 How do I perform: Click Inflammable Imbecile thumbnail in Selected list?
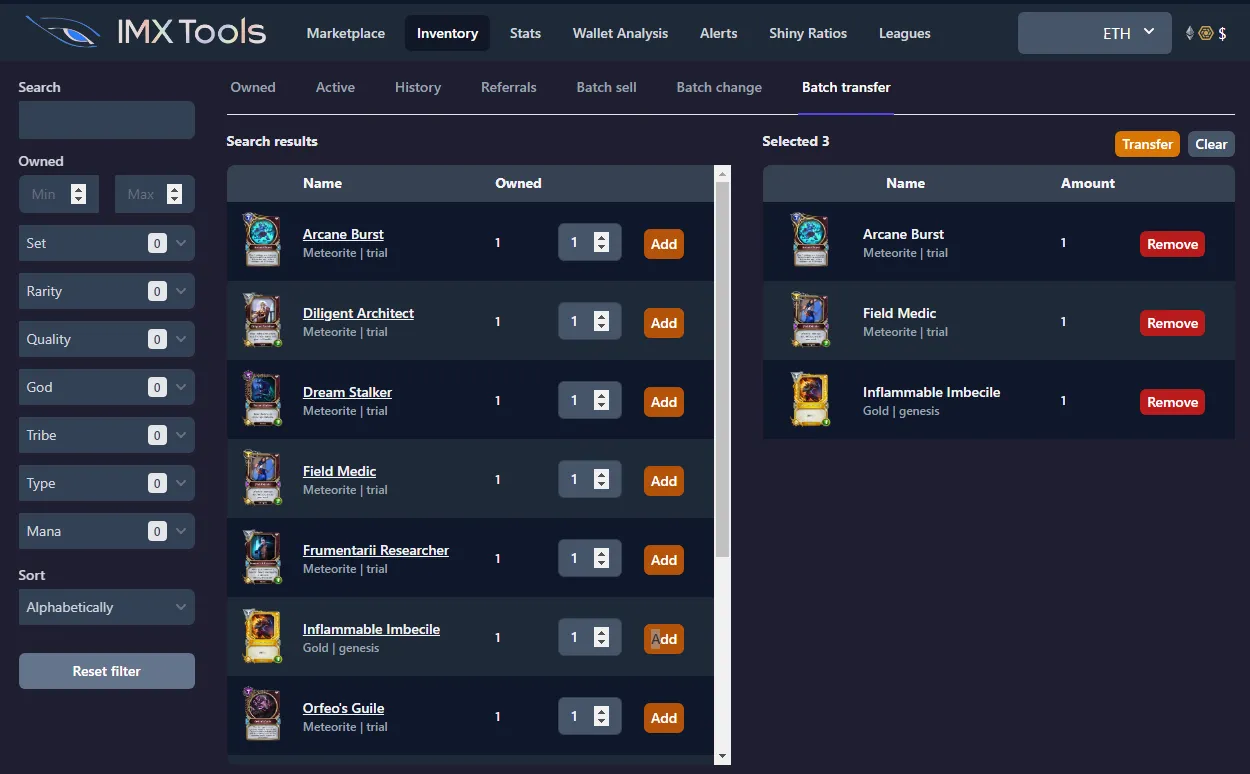pos(808,399)
